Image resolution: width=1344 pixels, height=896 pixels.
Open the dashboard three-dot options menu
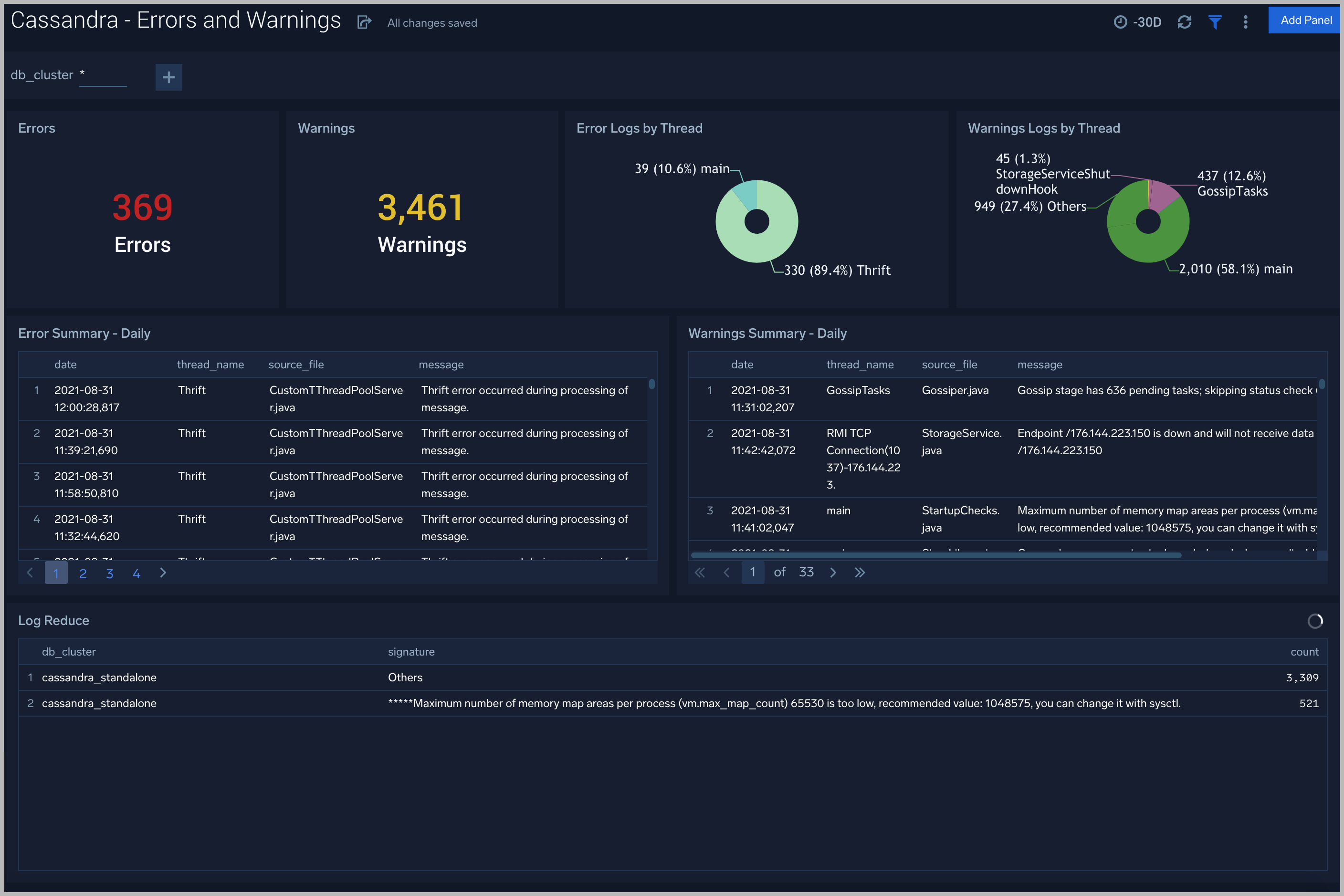point(1246,22)
